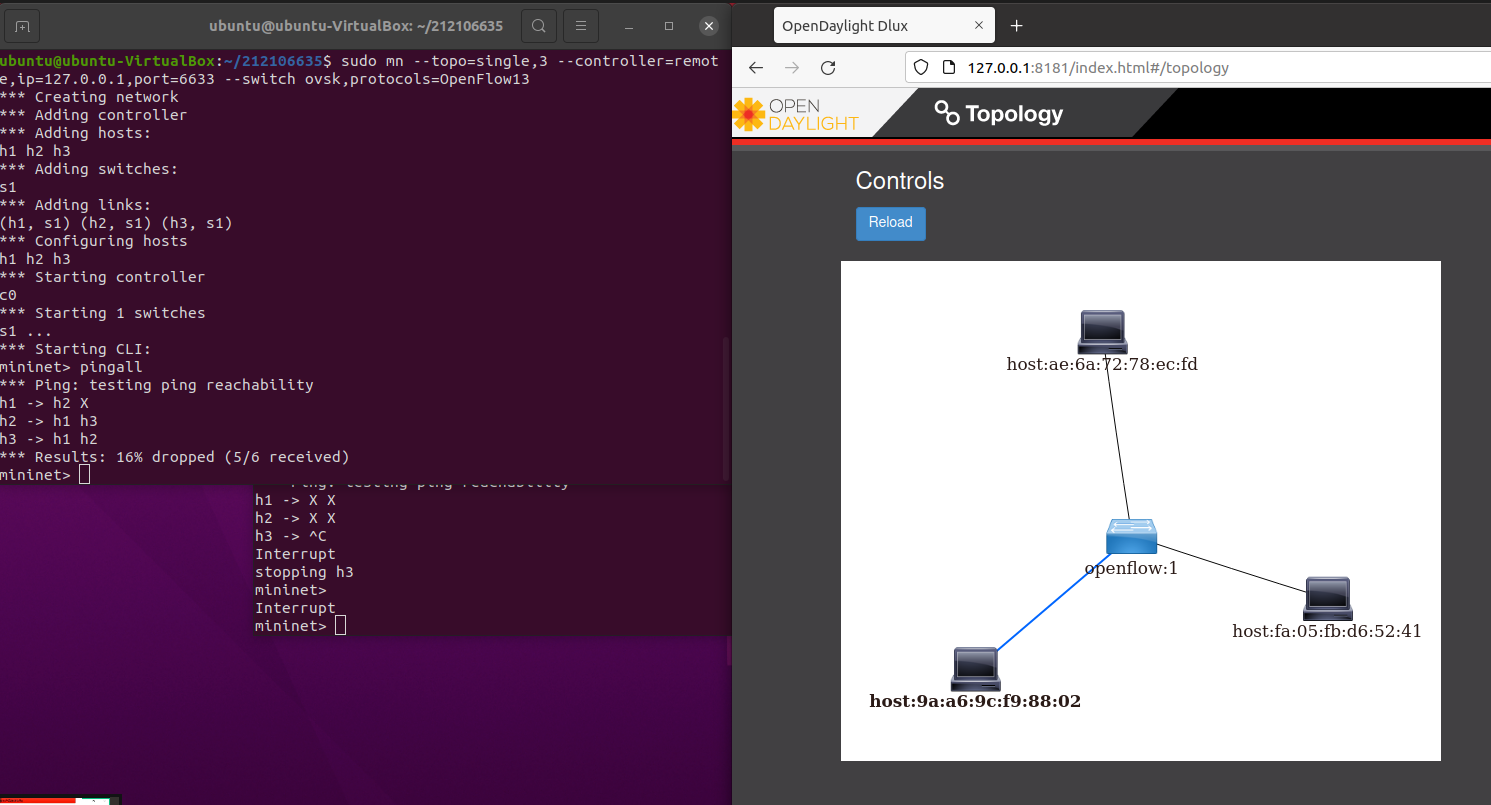The height and width of the screenshot is (805, 1491).
Task: Click the OpenDaylight logo
Action: pos(796,114)
